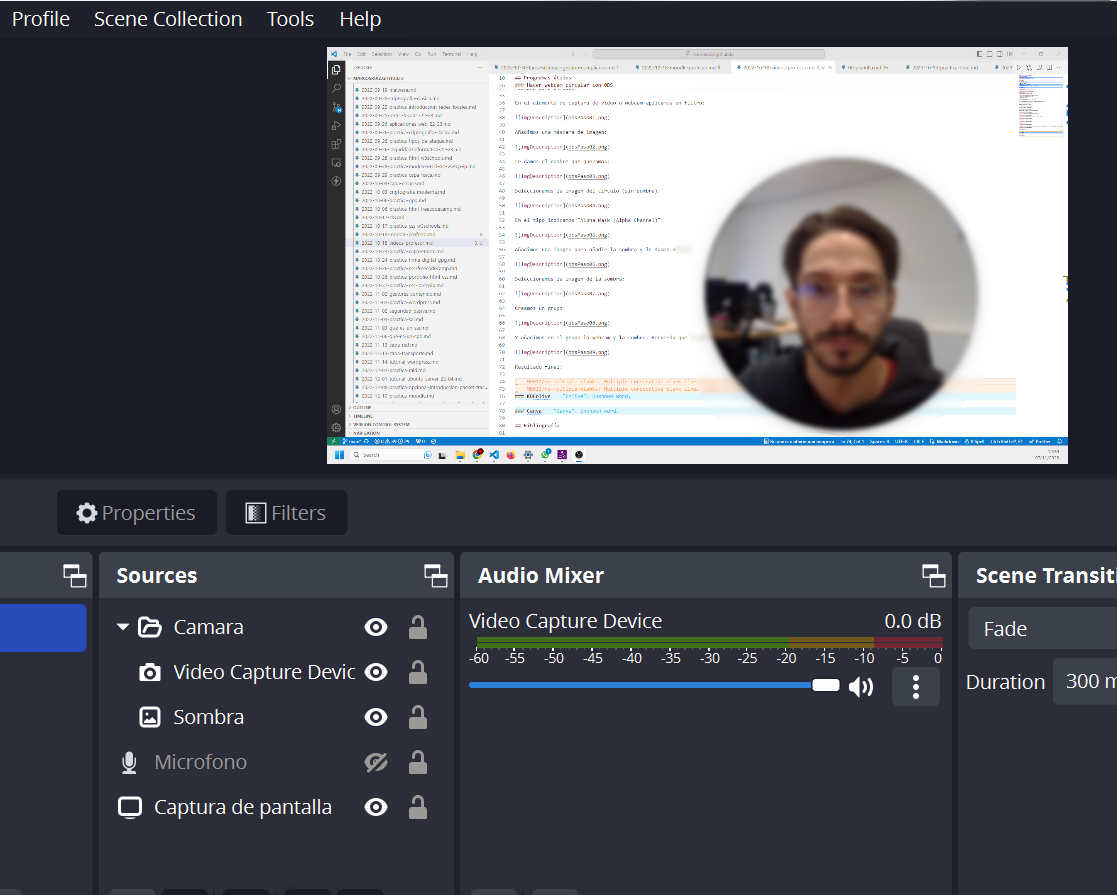Open the Tools menu

(290, 19)
